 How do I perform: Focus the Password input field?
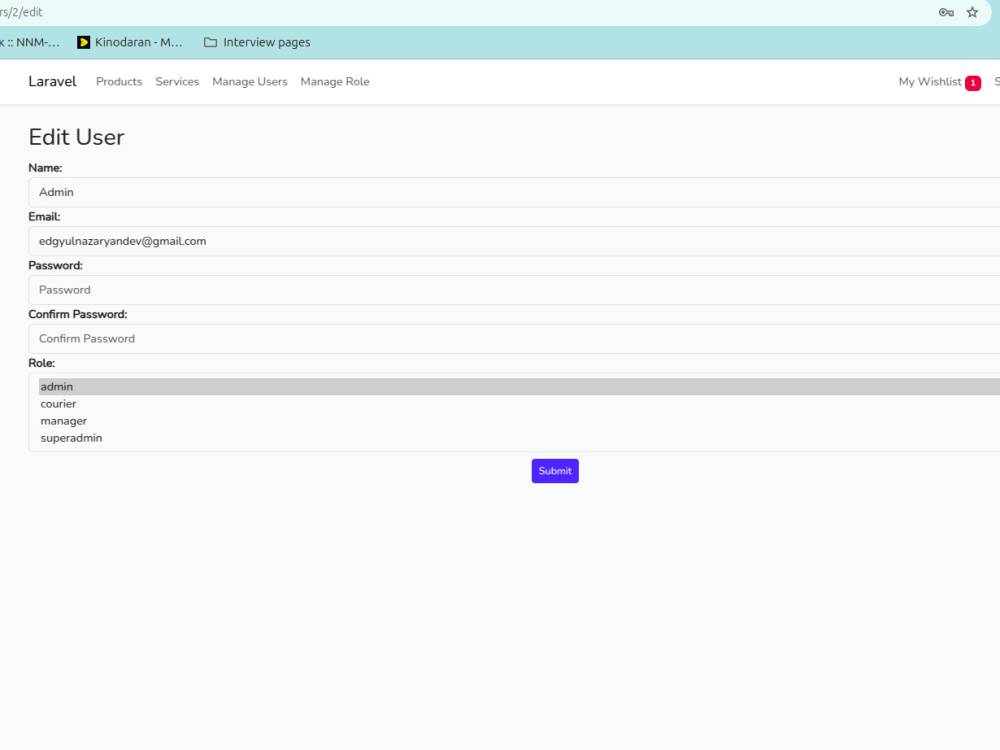coord(514,290)
